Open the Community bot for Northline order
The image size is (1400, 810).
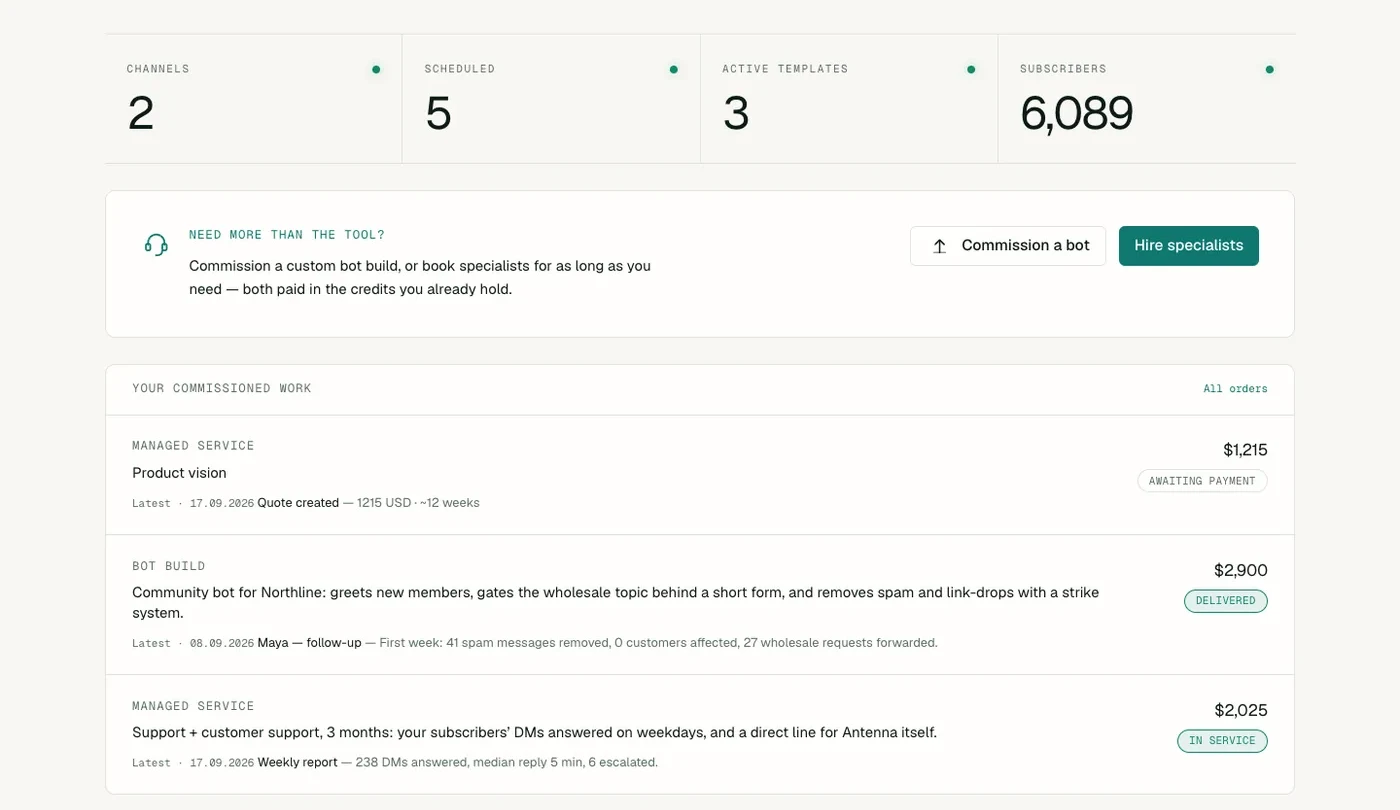click(700, 605)
